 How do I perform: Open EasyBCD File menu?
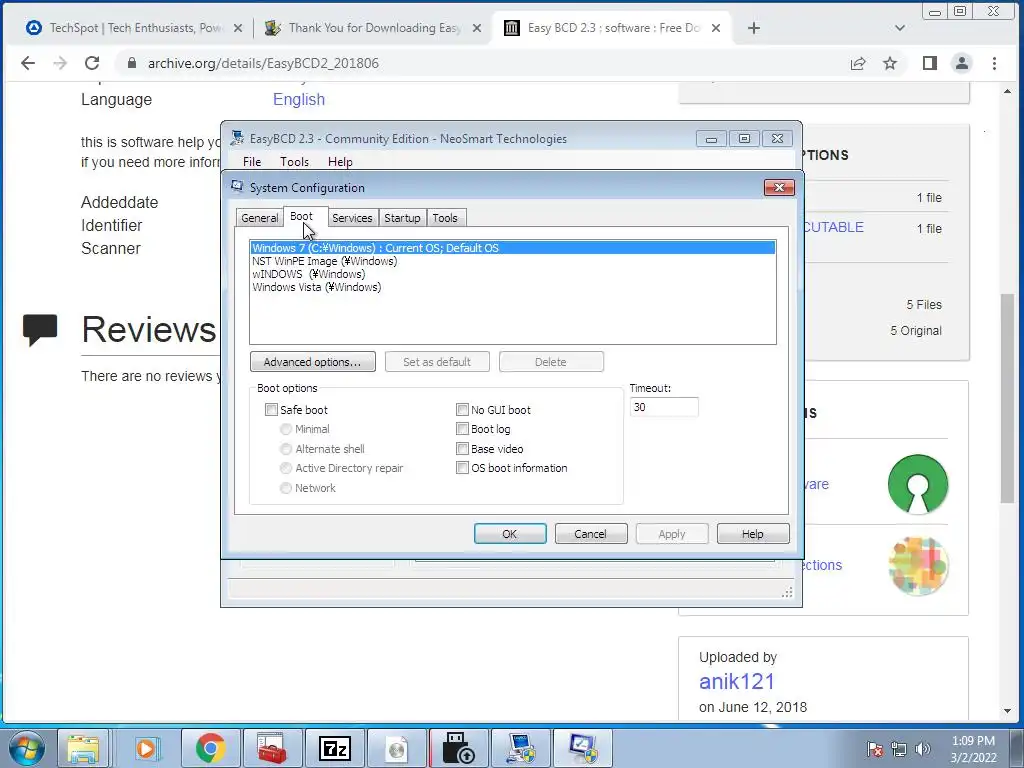[x=252, y=162]
